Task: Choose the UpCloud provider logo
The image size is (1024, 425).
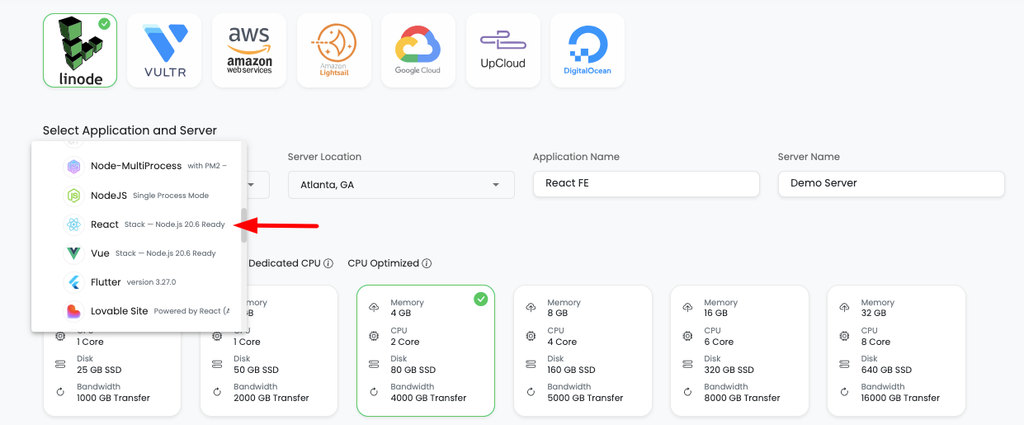Action: click(x=503, y=50)
